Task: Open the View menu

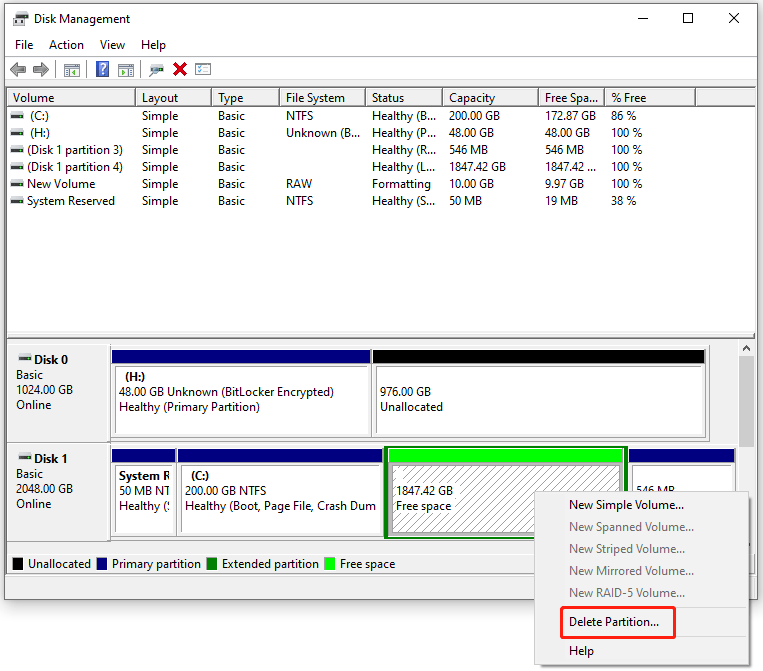Action: click(112, 45)
